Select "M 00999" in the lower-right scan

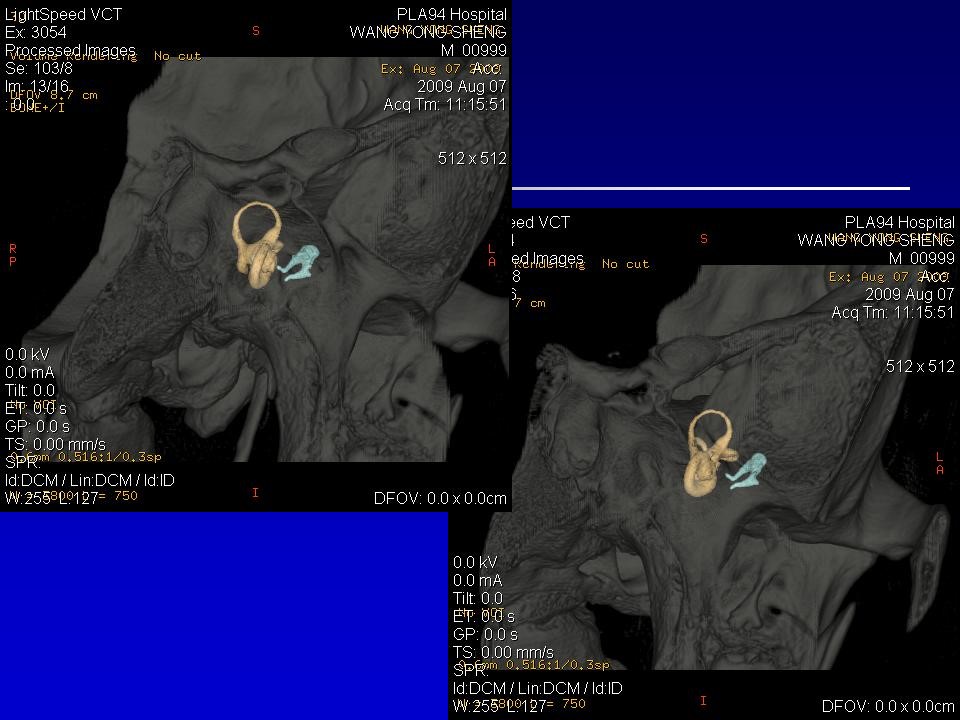pos(921,258)
